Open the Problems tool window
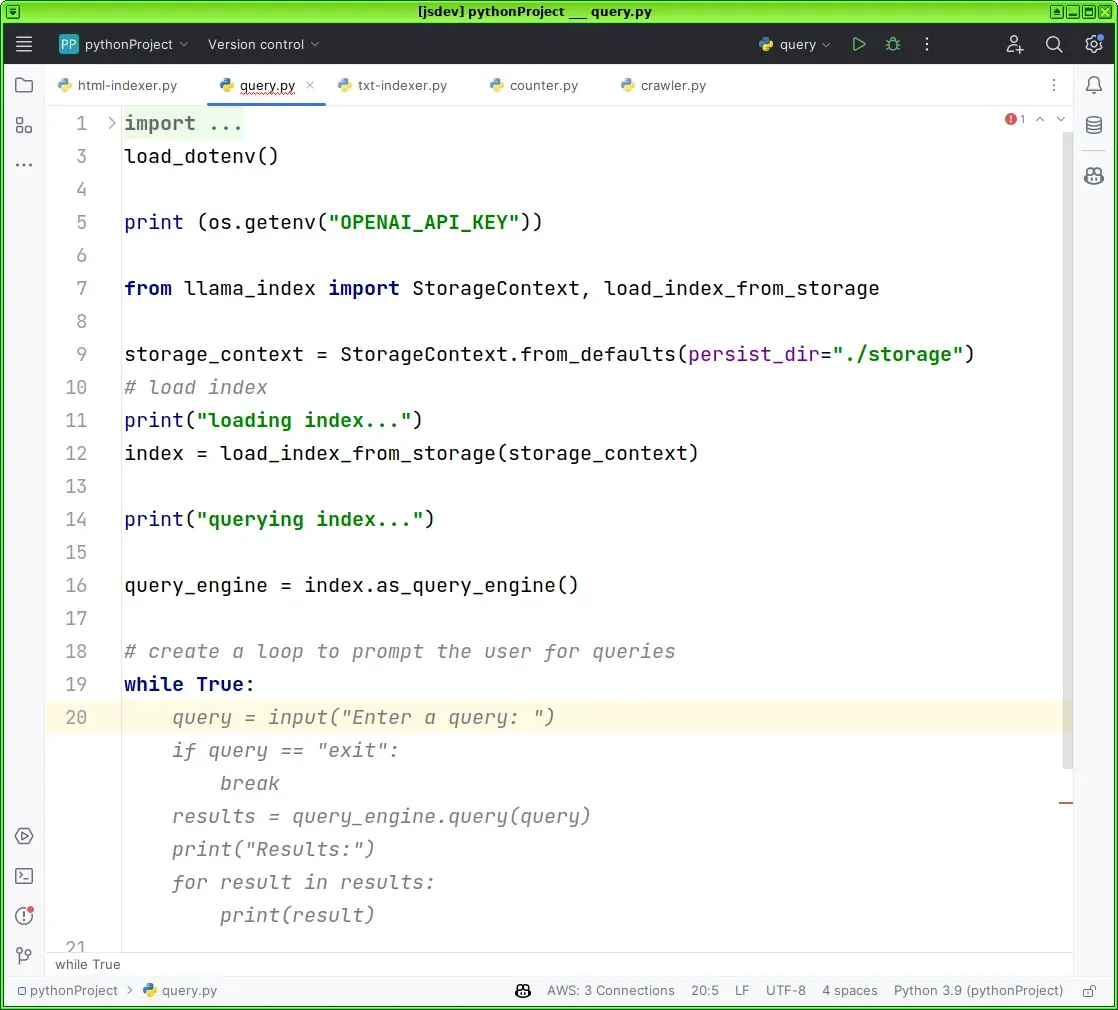 [x=24, y=915]
